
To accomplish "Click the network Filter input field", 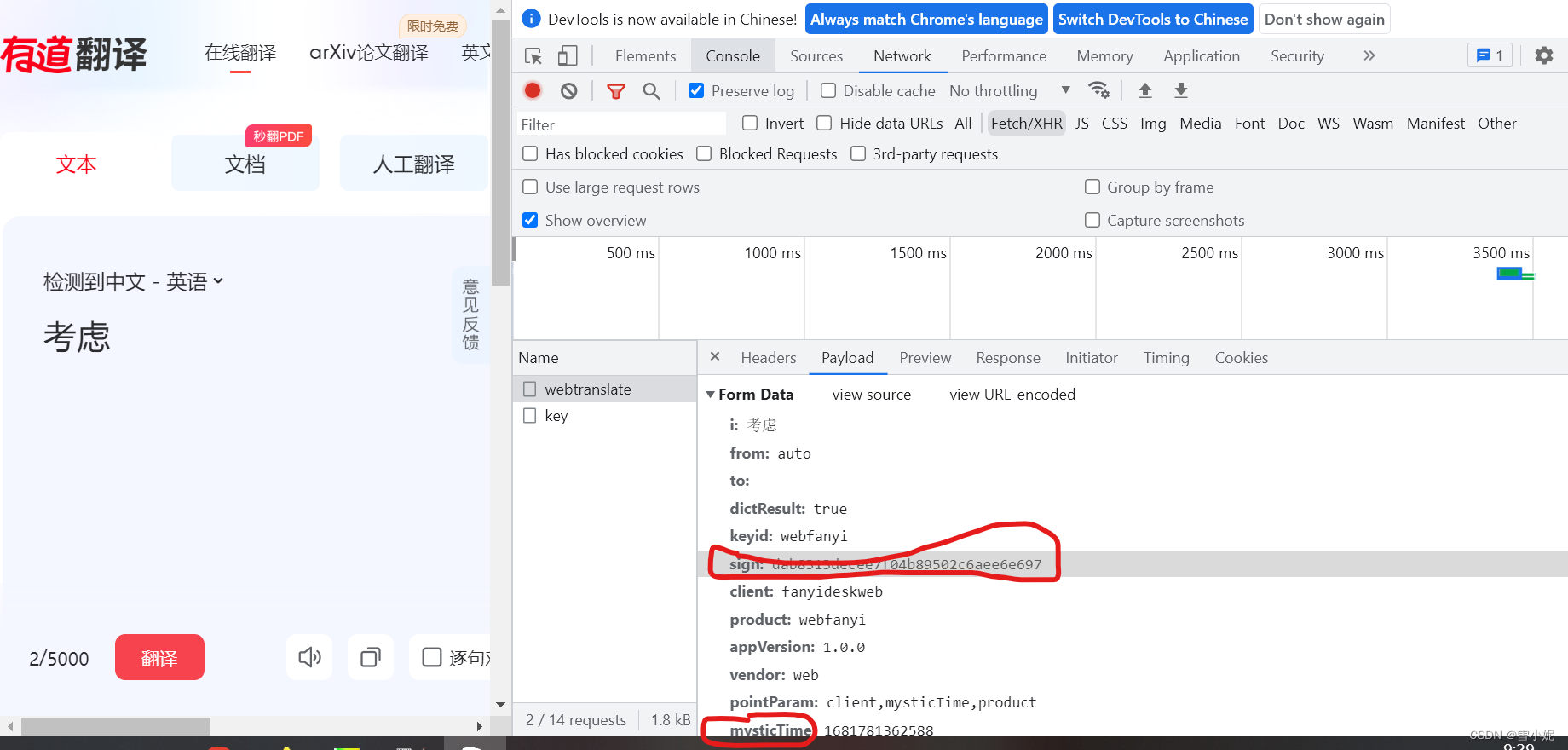I will 621,124.
